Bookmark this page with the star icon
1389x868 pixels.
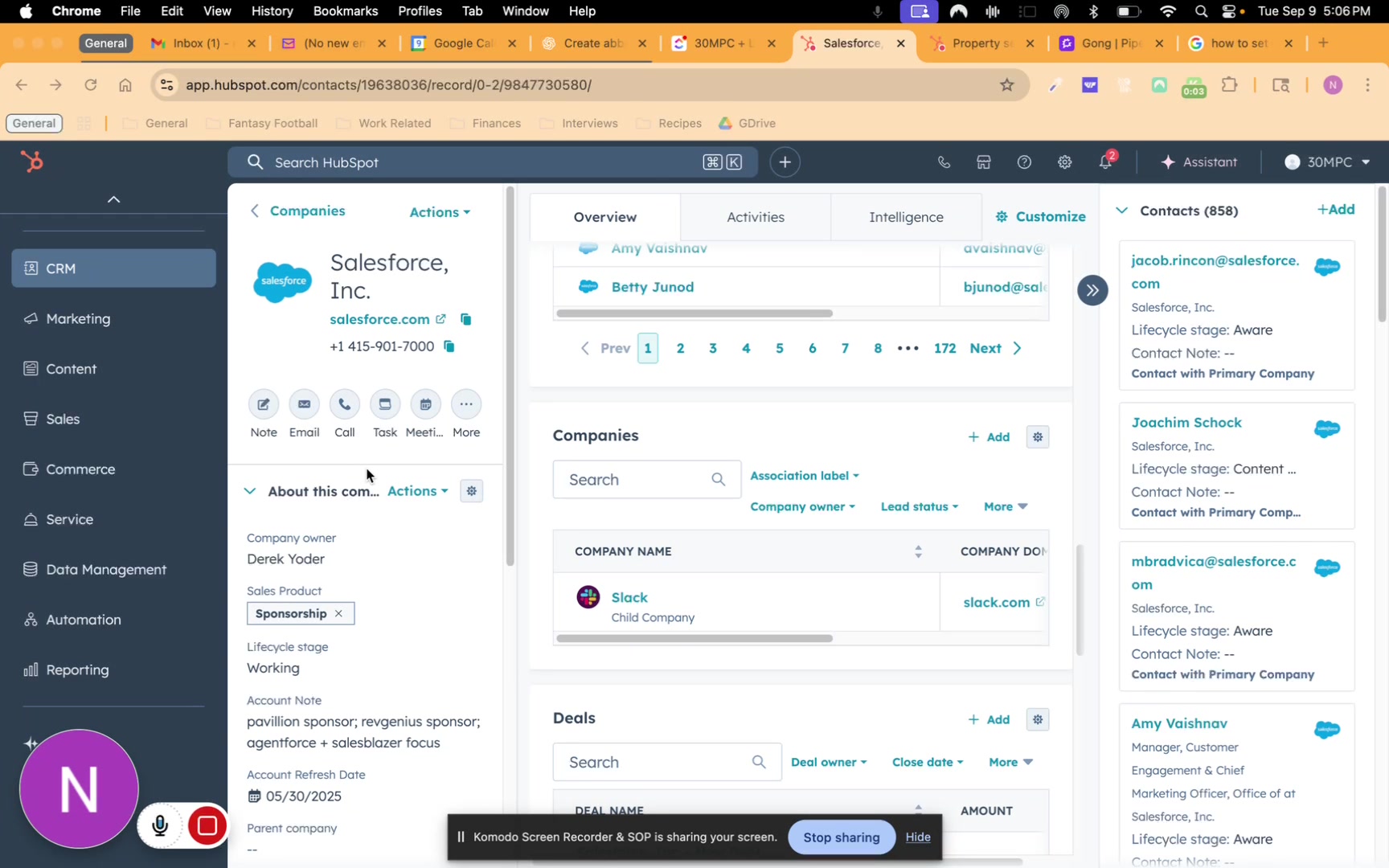tap(1006, 84)
